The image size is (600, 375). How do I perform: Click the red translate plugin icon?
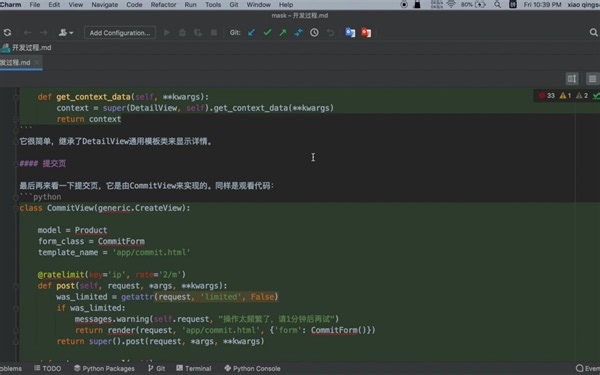click(x=366, y=33)
